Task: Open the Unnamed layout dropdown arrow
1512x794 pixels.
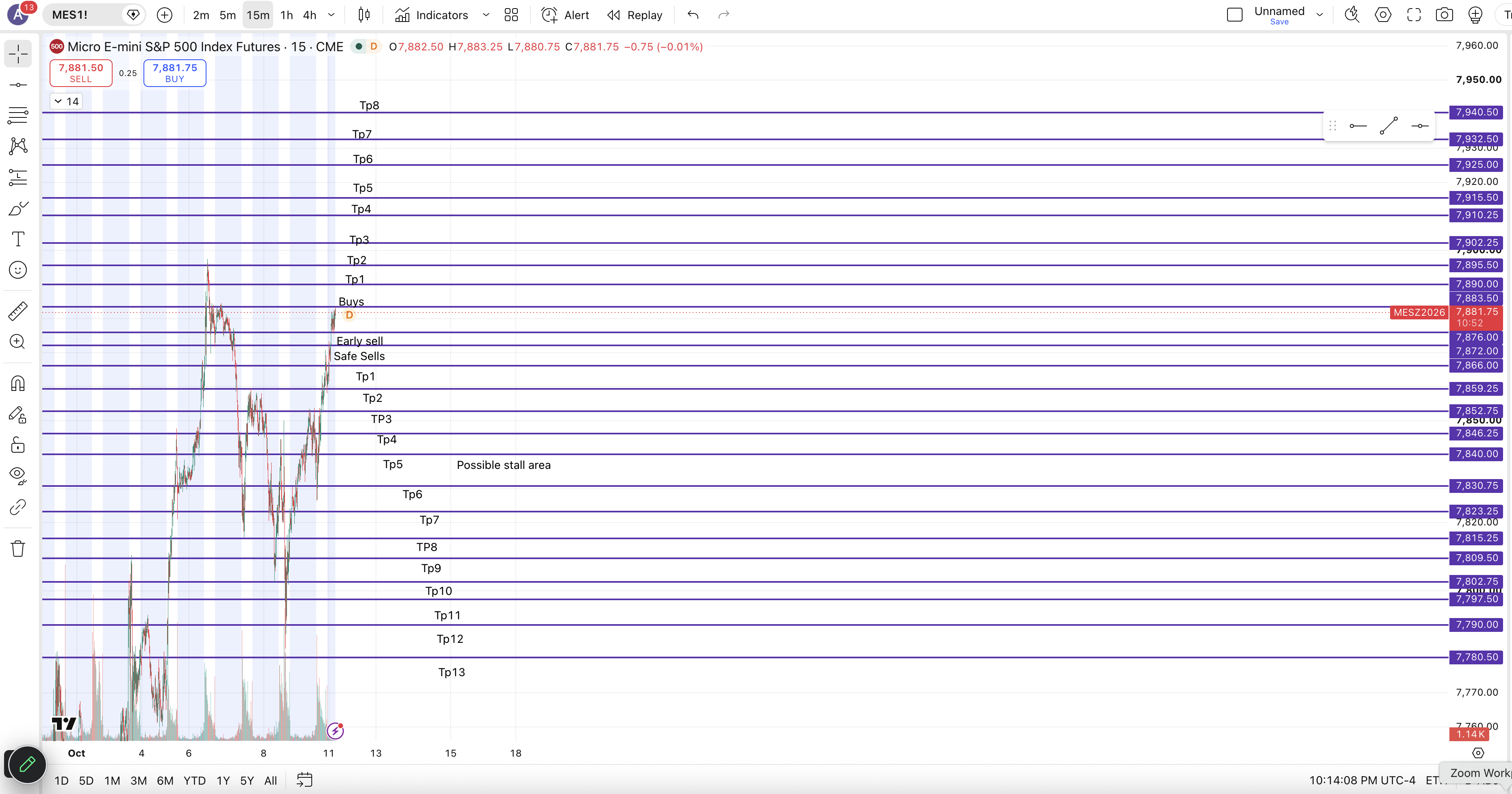Action: pyautogui.click(x=1320, y=15)
